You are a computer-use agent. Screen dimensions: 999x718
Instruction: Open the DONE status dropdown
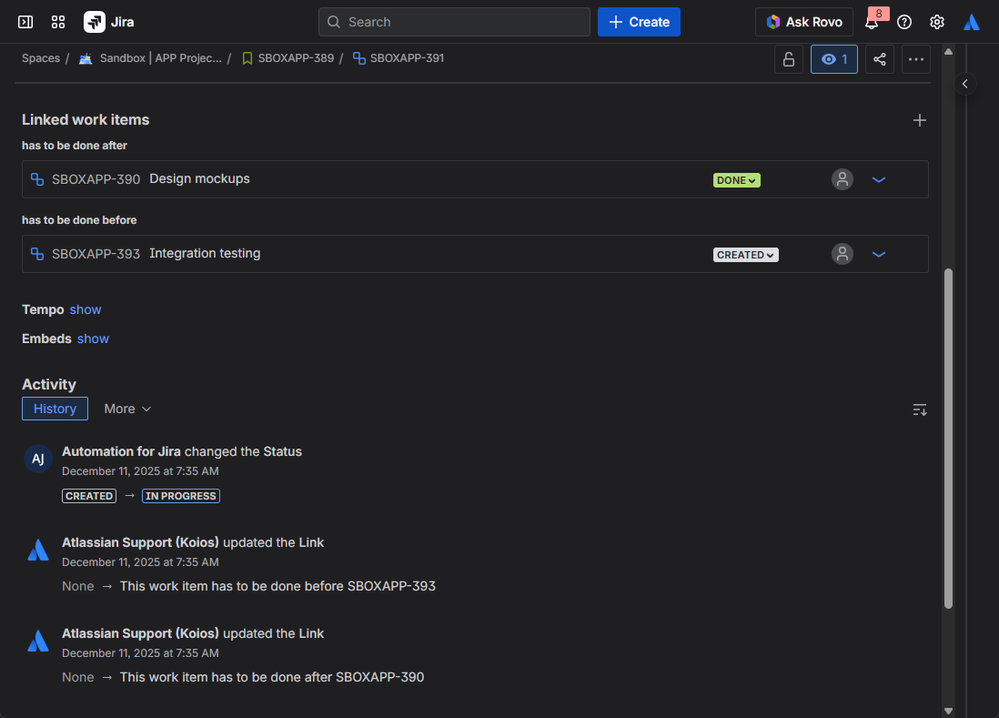click(737, 180)
